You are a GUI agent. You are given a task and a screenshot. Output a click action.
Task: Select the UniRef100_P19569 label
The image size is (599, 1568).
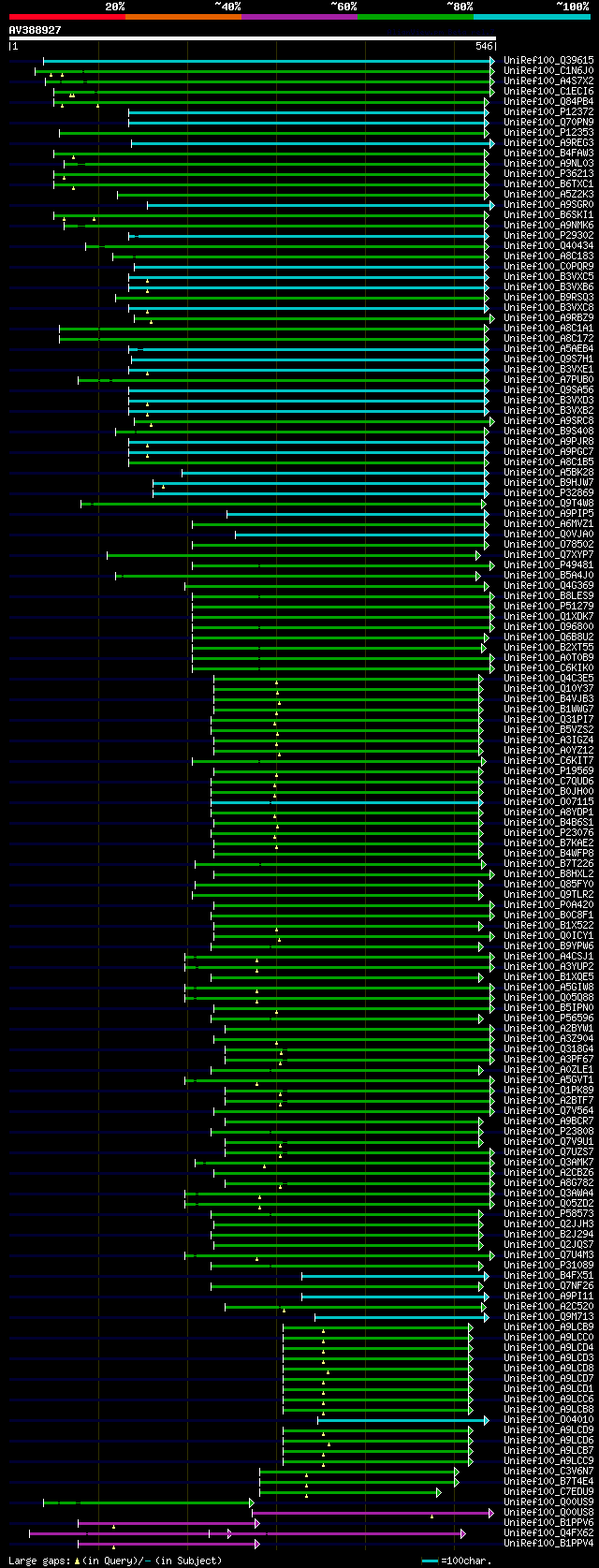tap(548, 770)
